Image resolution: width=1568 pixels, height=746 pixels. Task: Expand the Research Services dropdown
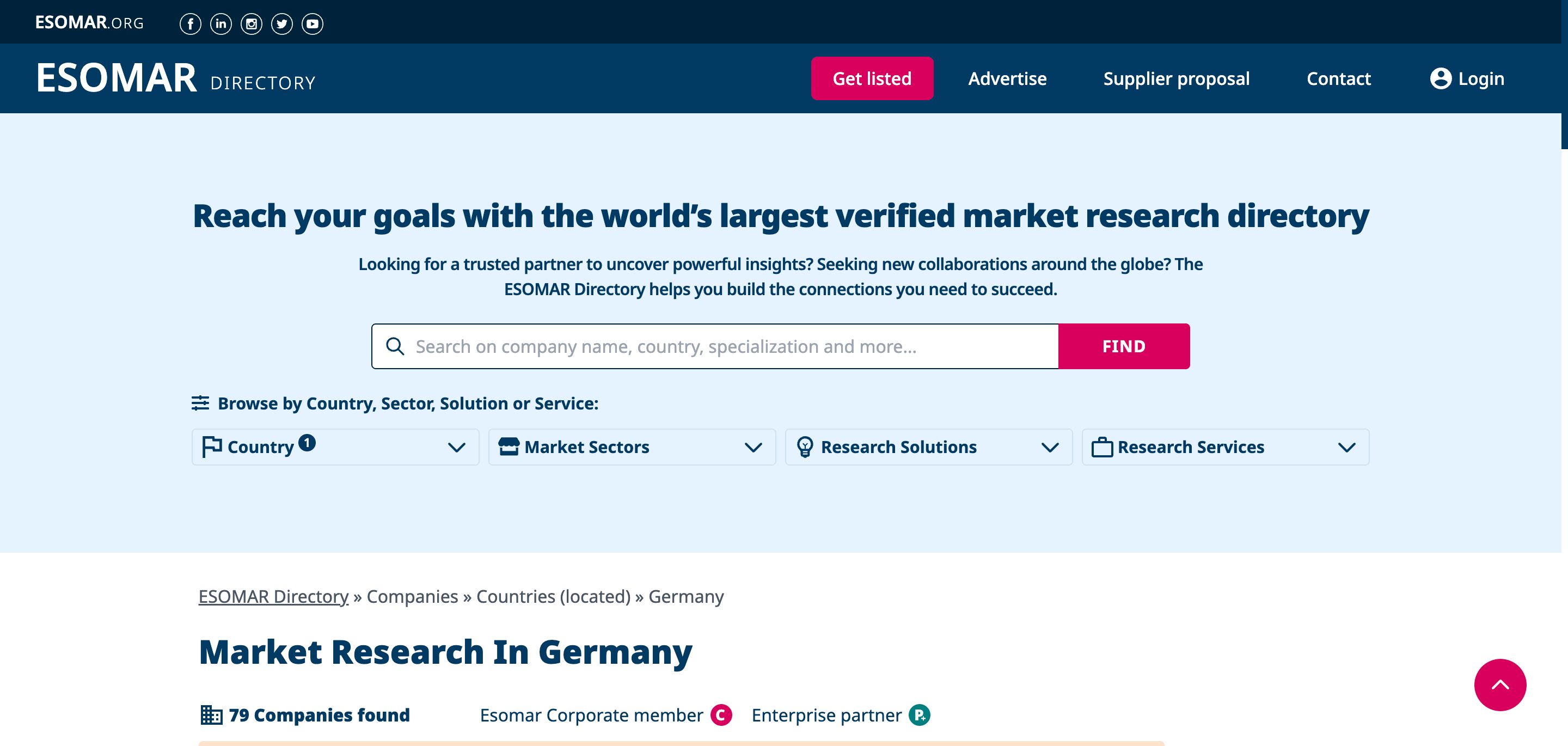click(1226, 447)
